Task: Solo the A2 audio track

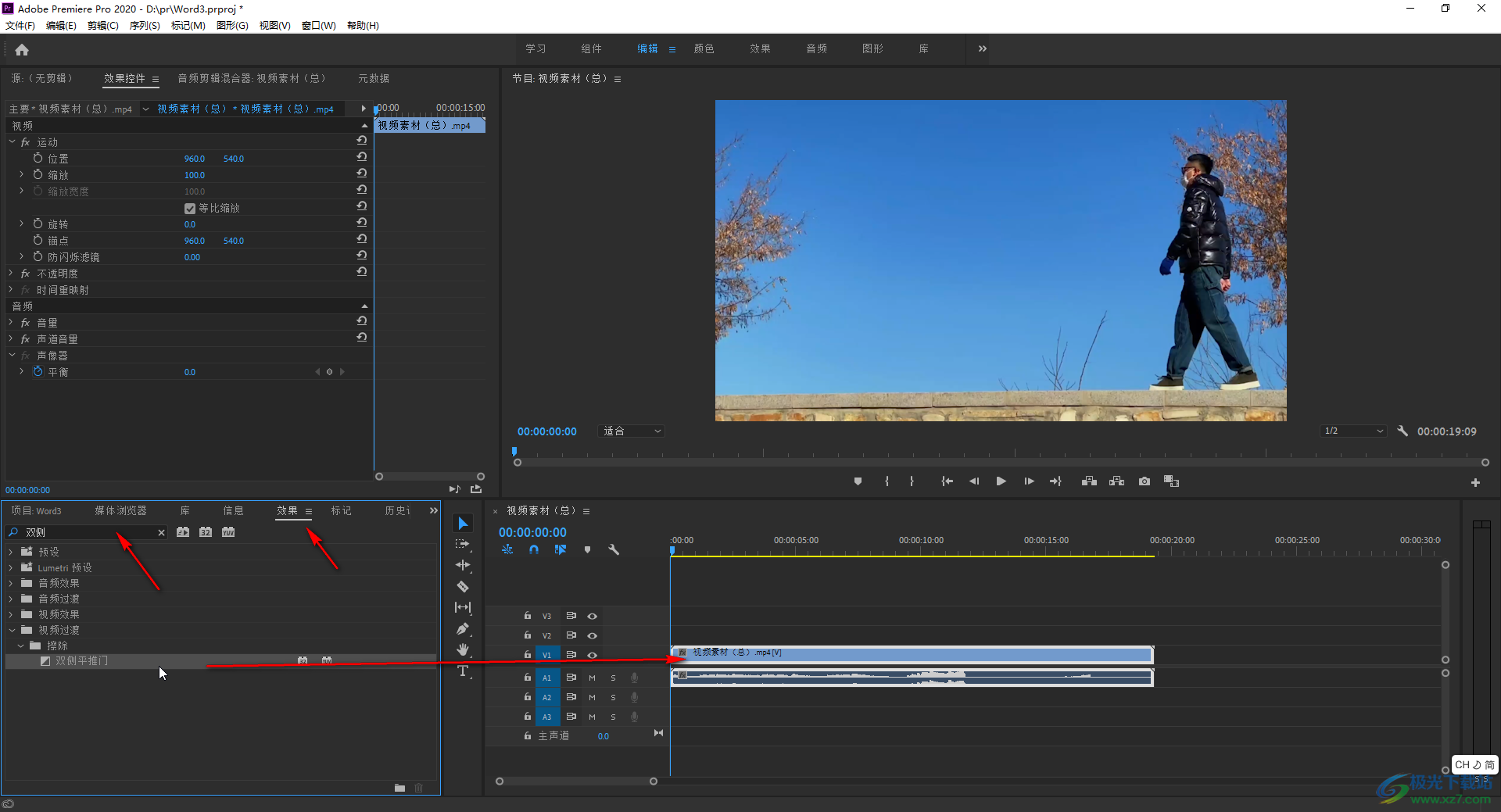Action: tap(613, 697)
